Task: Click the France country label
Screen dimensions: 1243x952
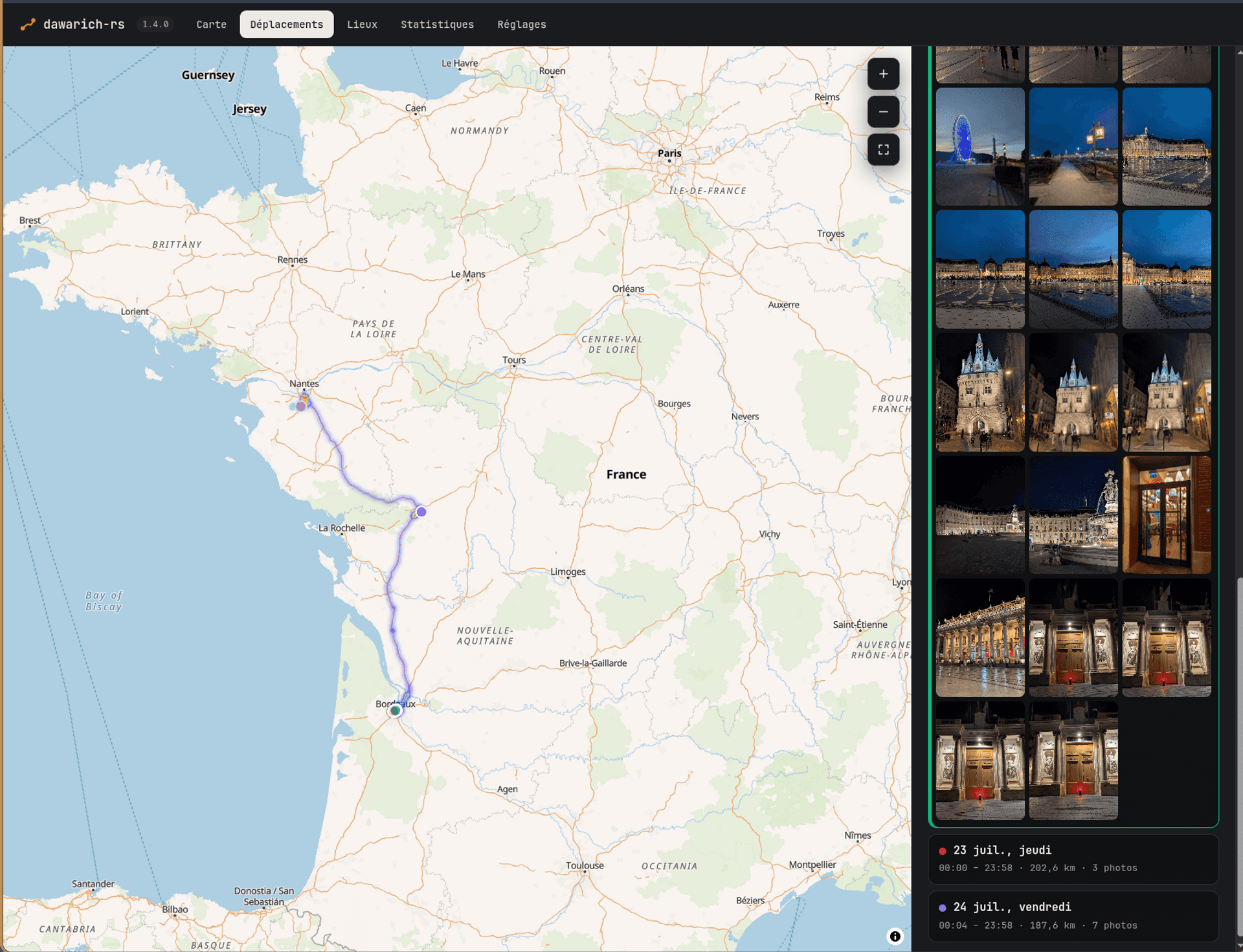Action: coord(626,474)
